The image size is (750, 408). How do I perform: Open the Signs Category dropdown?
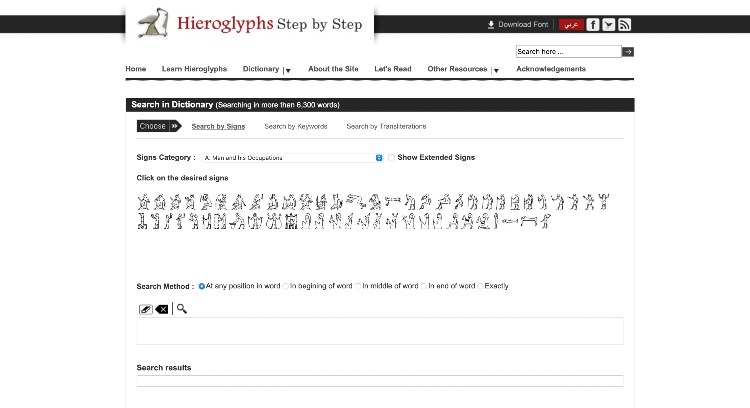(292, 157)
